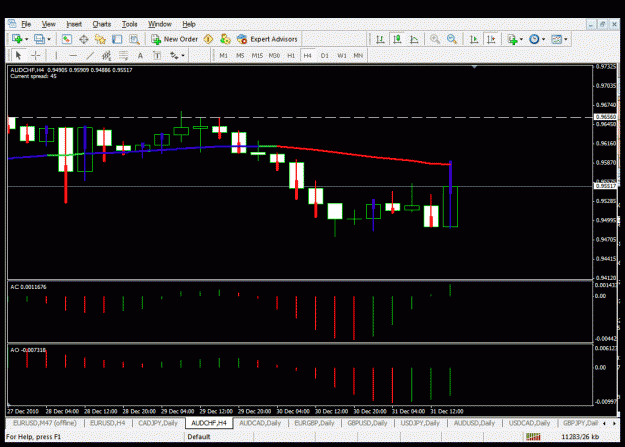Toggle chart shift from right border

click(x=491, y=39)
